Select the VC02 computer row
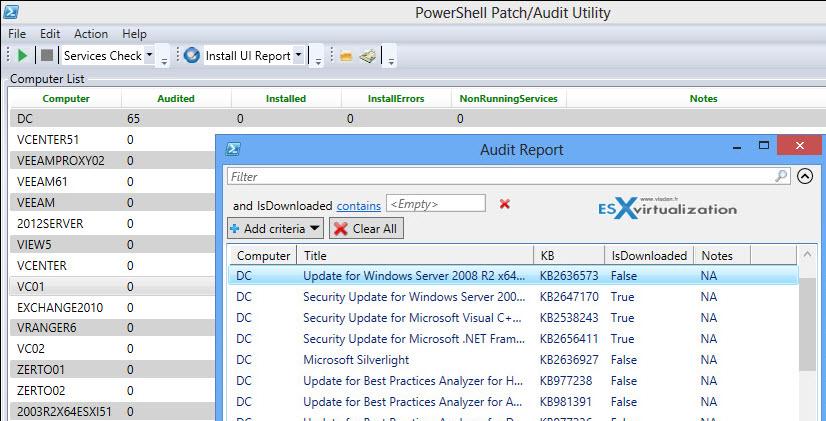Screen dimensions: 826x421 [112, 349]
